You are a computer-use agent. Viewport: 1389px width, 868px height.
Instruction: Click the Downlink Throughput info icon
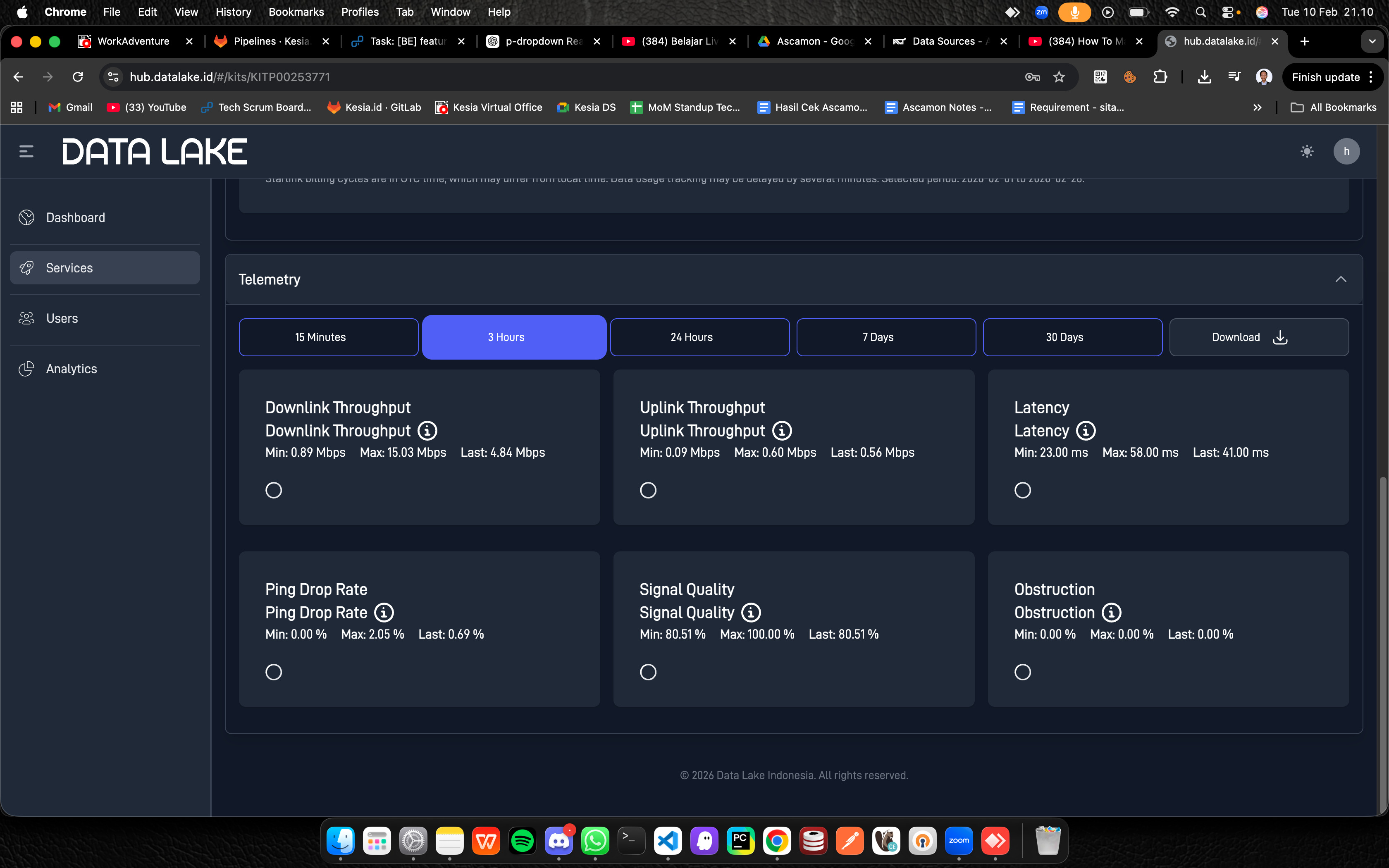pyautogui.click(x=427, y=431)
